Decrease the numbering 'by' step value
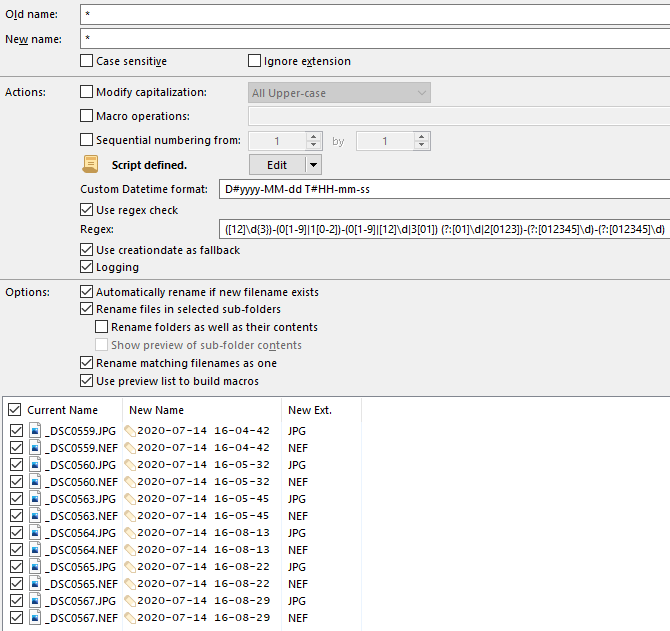The image size is (670, 631). [x=422, y=145]
